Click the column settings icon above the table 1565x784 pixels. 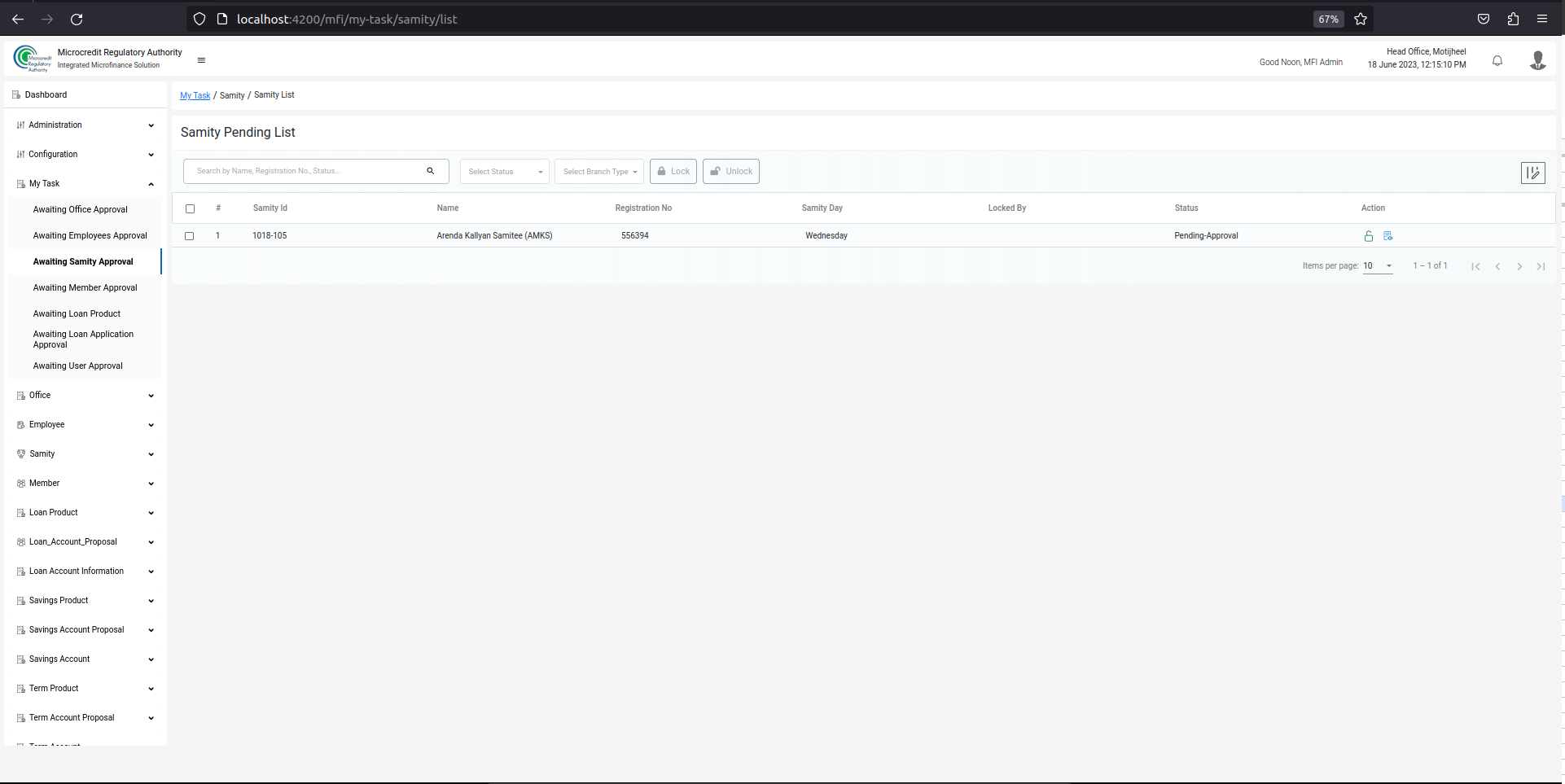pyautogui.click(x=1533, y=173)
